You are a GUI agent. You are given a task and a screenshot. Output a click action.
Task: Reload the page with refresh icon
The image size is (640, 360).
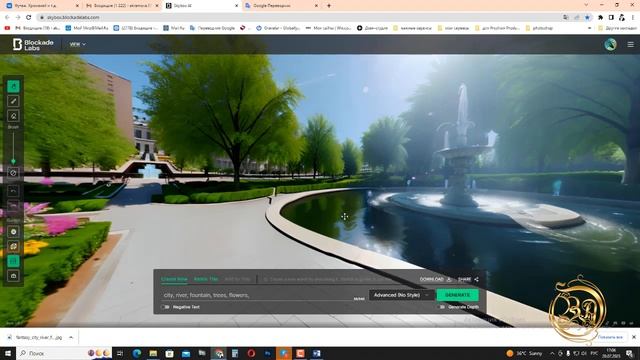(29, 17)
